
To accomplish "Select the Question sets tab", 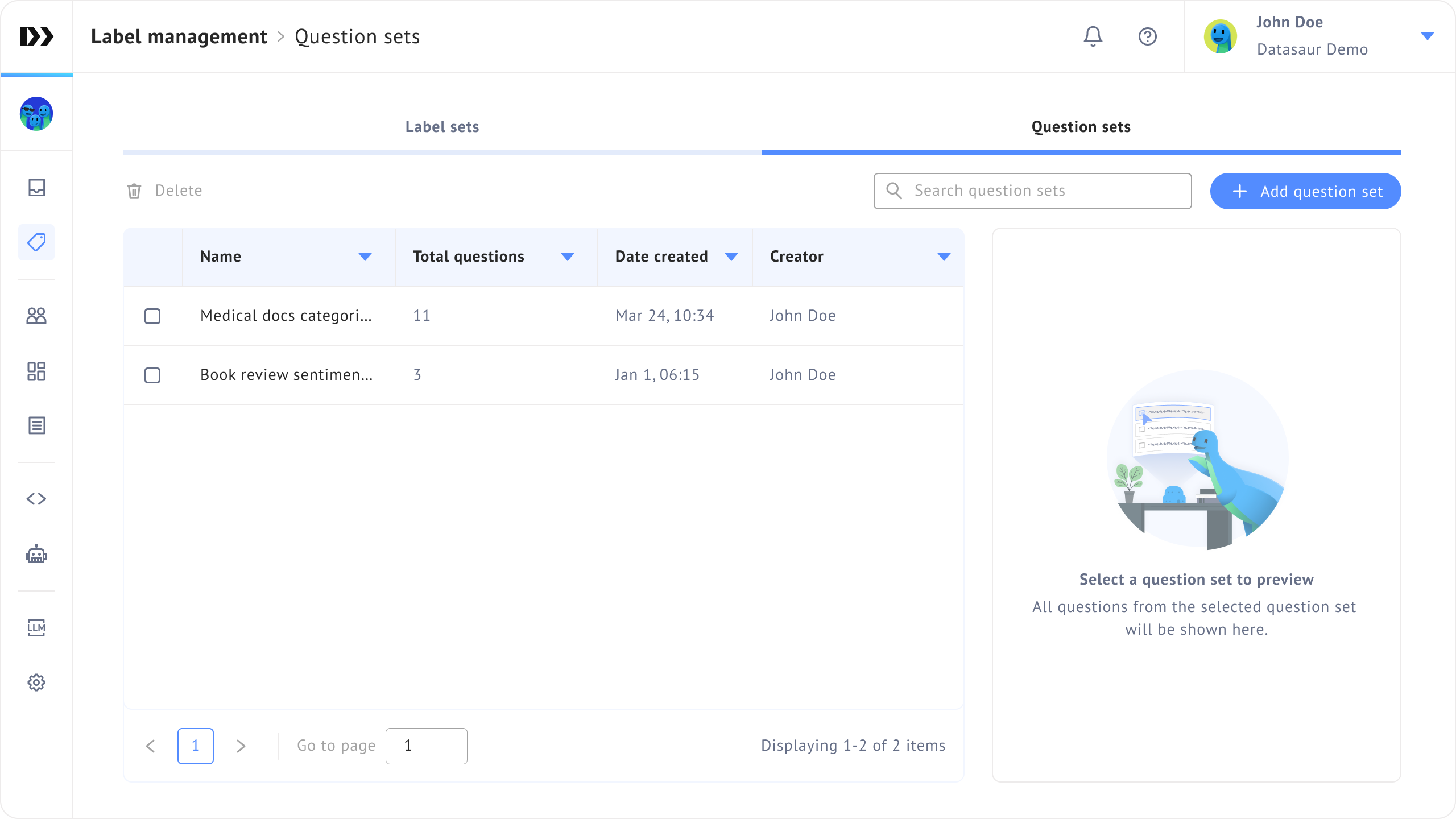I will [x=1081, y=127].
